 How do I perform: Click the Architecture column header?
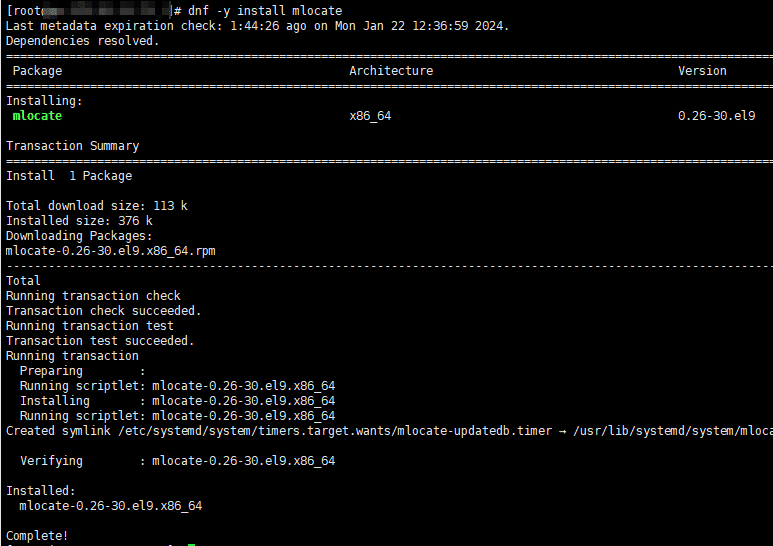tap(391, 71)
